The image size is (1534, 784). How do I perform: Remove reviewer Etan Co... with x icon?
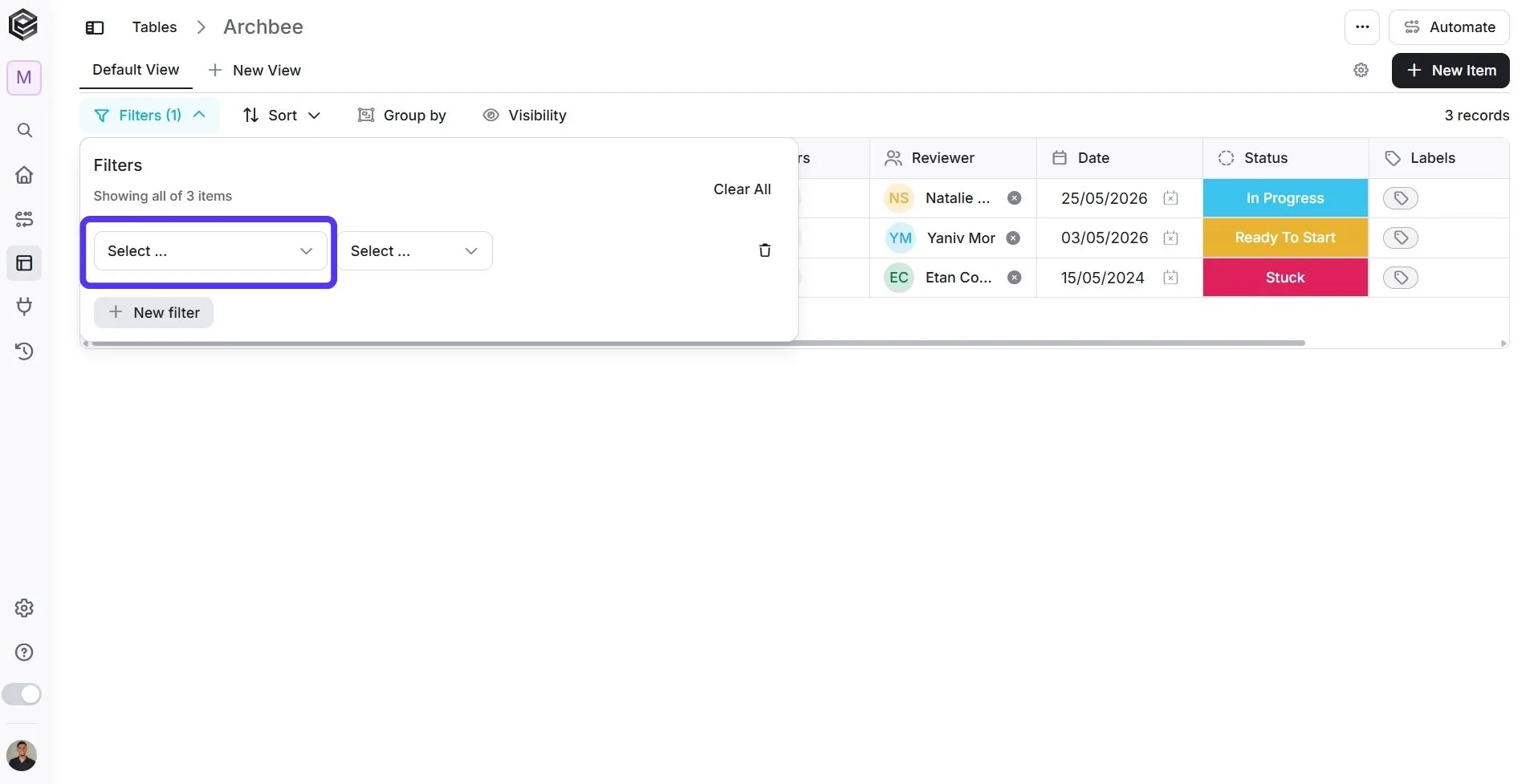[x=1015, y=278]
